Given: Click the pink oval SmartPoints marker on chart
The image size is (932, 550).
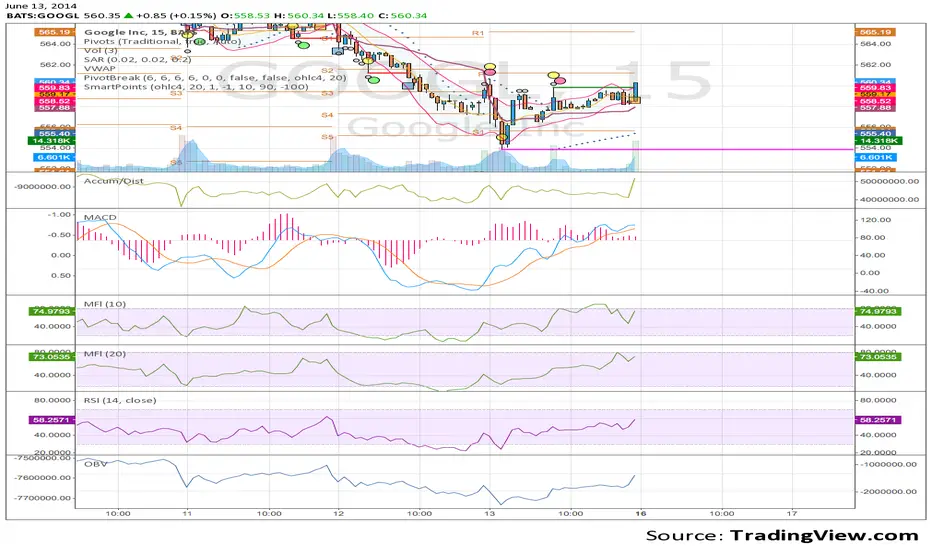Looking at the screenshot, I should click(560, 80).
